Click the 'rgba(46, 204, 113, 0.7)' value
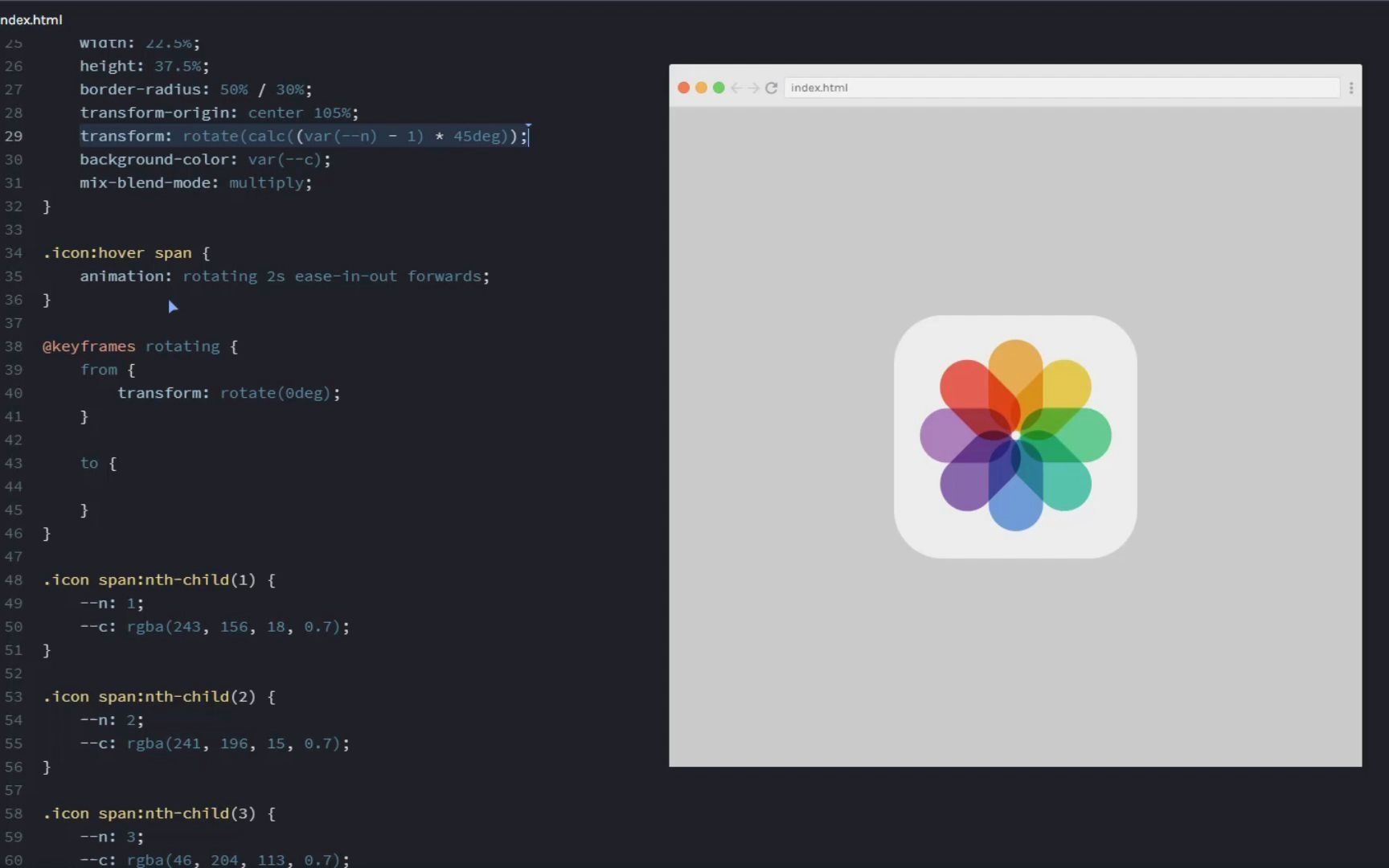Screen dimensions: 1389x868 [x=234, y=860]
